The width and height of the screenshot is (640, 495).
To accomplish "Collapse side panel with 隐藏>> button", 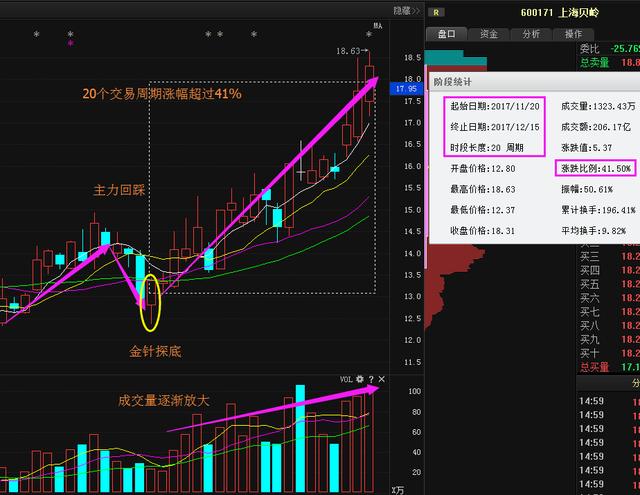I will [x=403, y=10].
